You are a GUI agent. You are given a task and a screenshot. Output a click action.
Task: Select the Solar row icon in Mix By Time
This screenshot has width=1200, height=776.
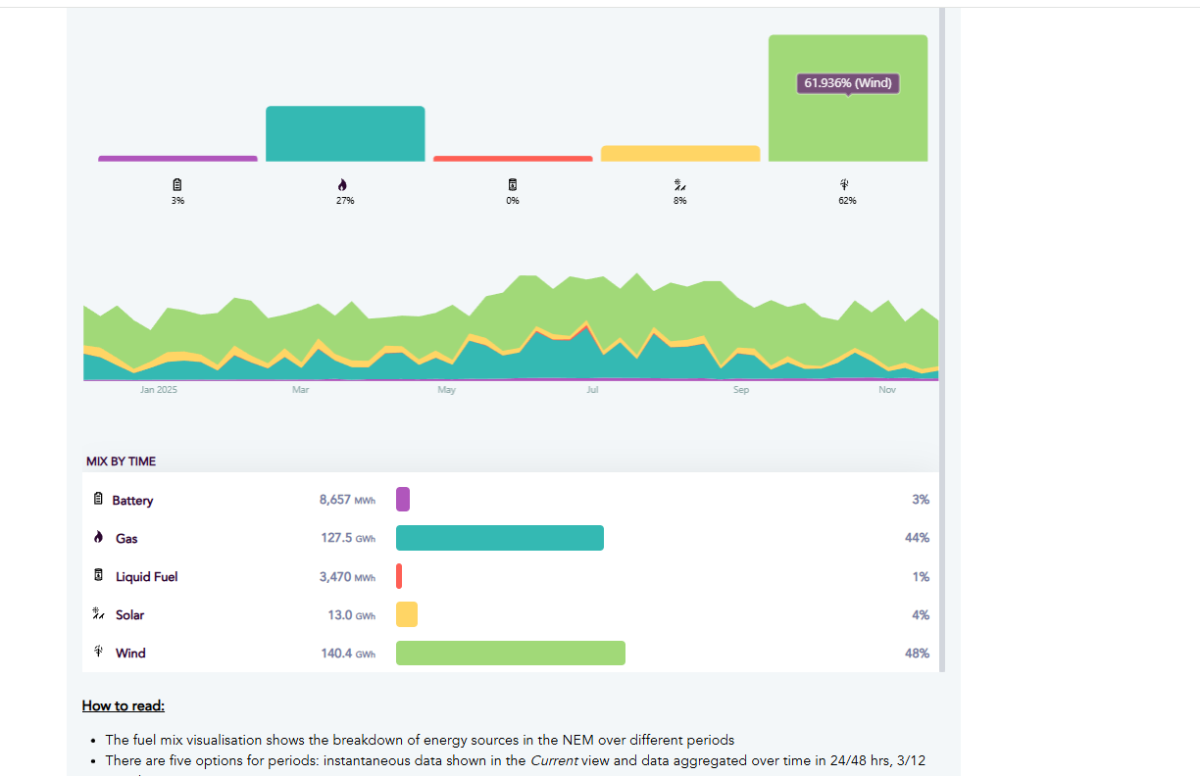pyautogui.click(x=98, y=615)
